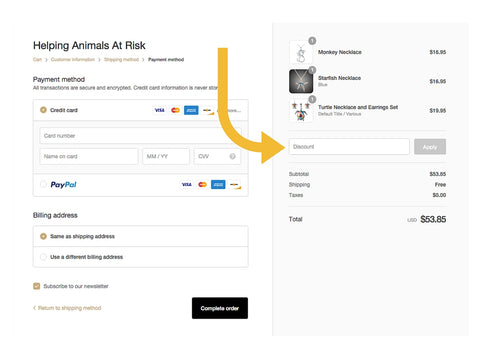Go to Cart breadcrumb

click(x=37, y=60)
